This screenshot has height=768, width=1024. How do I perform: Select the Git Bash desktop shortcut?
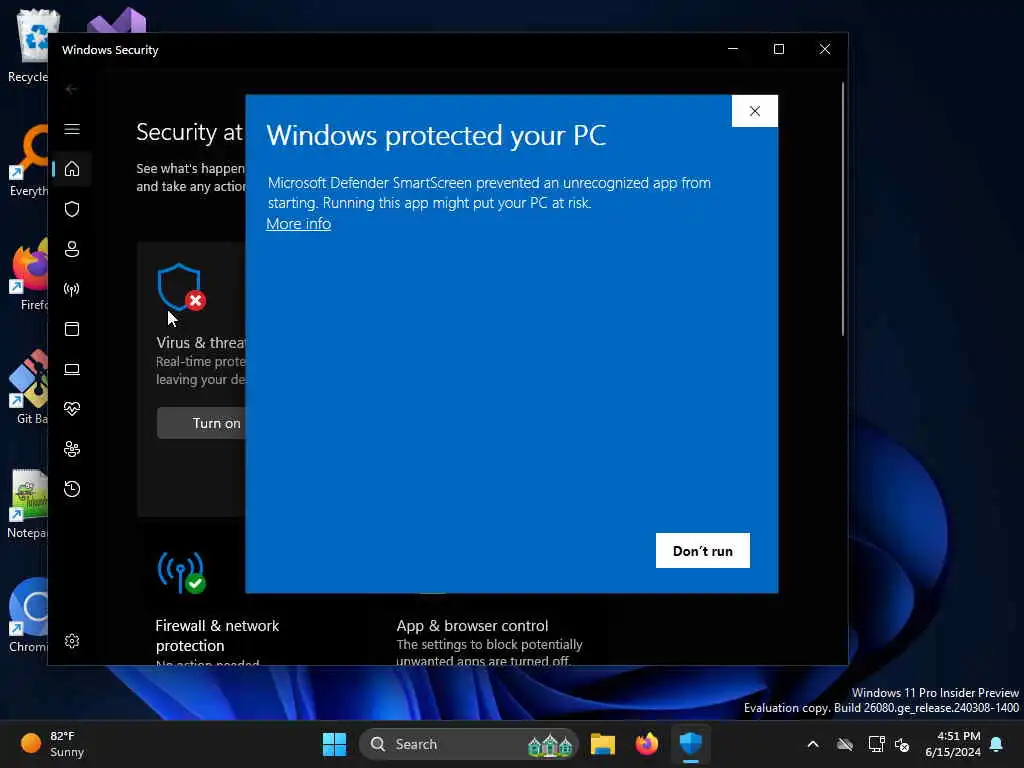(29, 388)
